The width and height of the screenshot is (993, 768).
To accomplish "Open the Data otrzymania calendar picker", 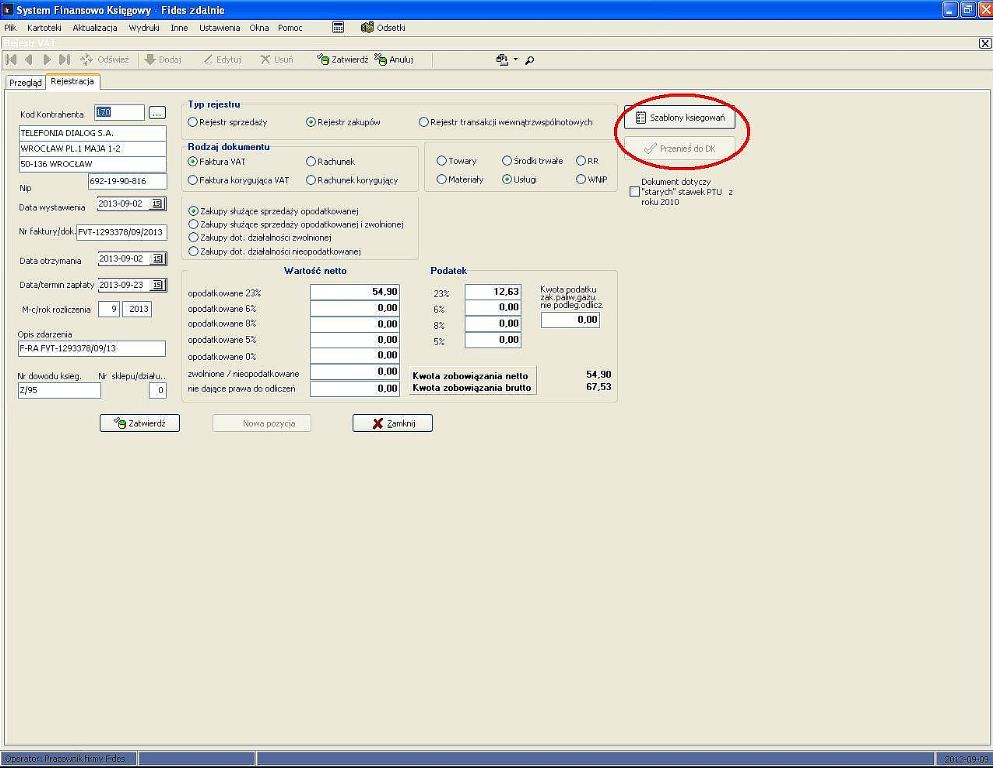I will tap(157, 259).
